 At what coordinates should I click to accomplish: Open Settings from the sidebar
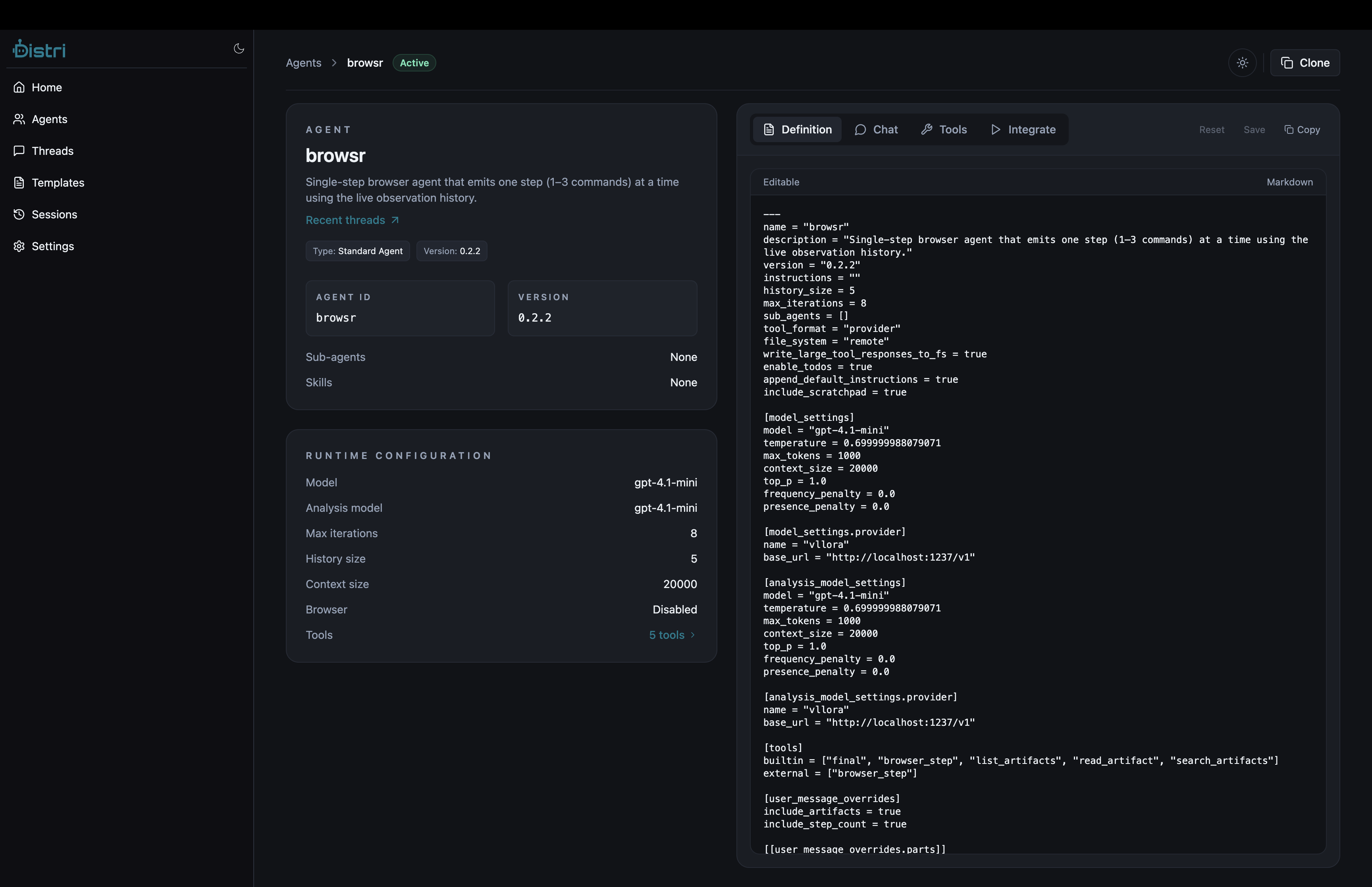[x=52, y=246]
